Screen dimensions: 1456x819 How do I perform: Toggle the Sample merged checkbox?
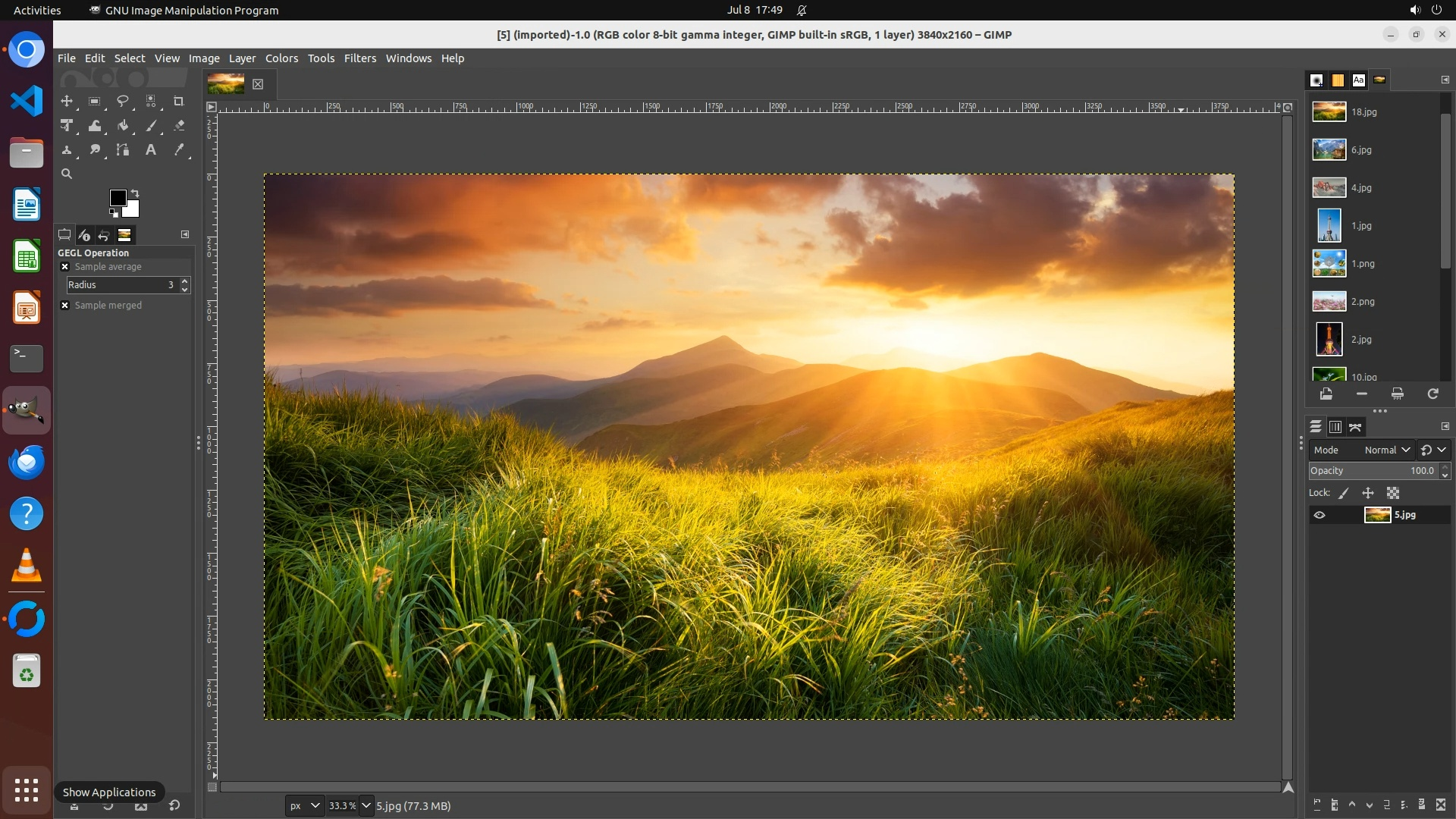[x=65, y=306]
